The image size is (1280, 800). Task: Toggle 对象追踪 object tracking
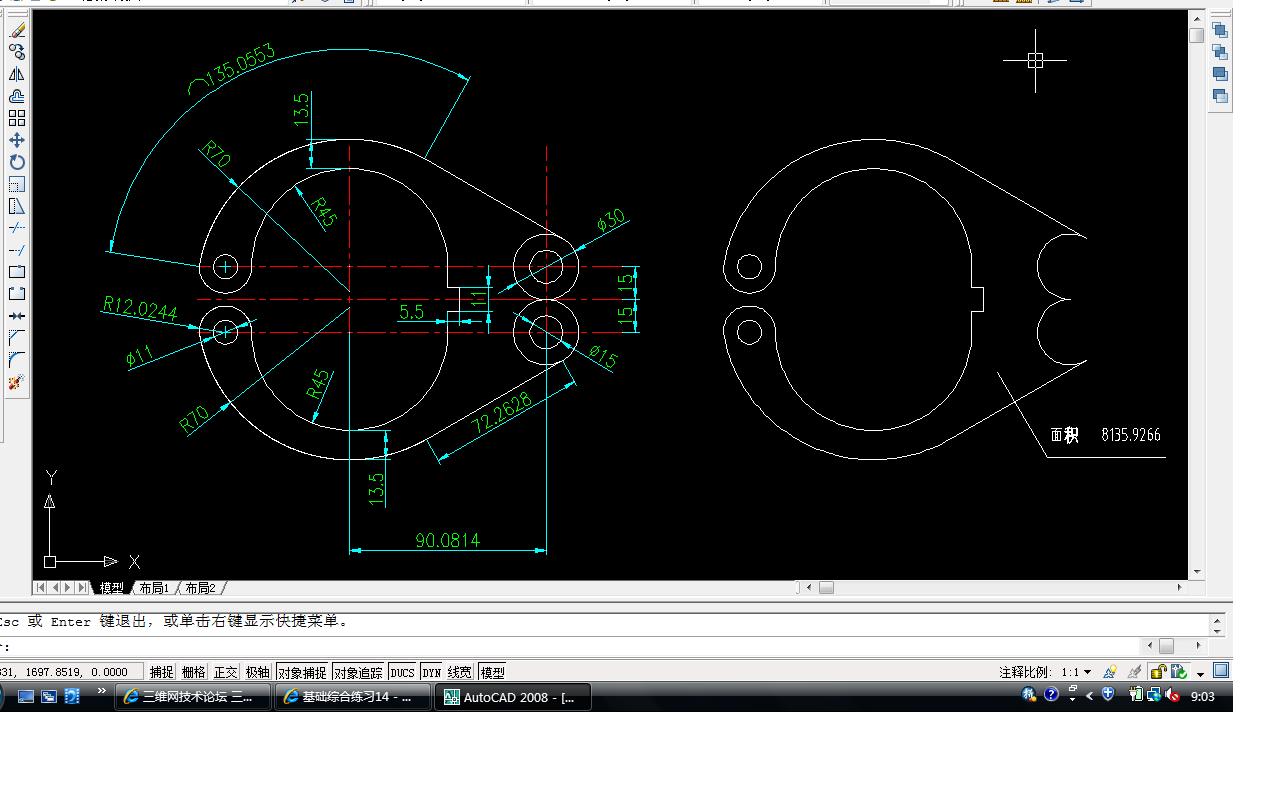359,672
